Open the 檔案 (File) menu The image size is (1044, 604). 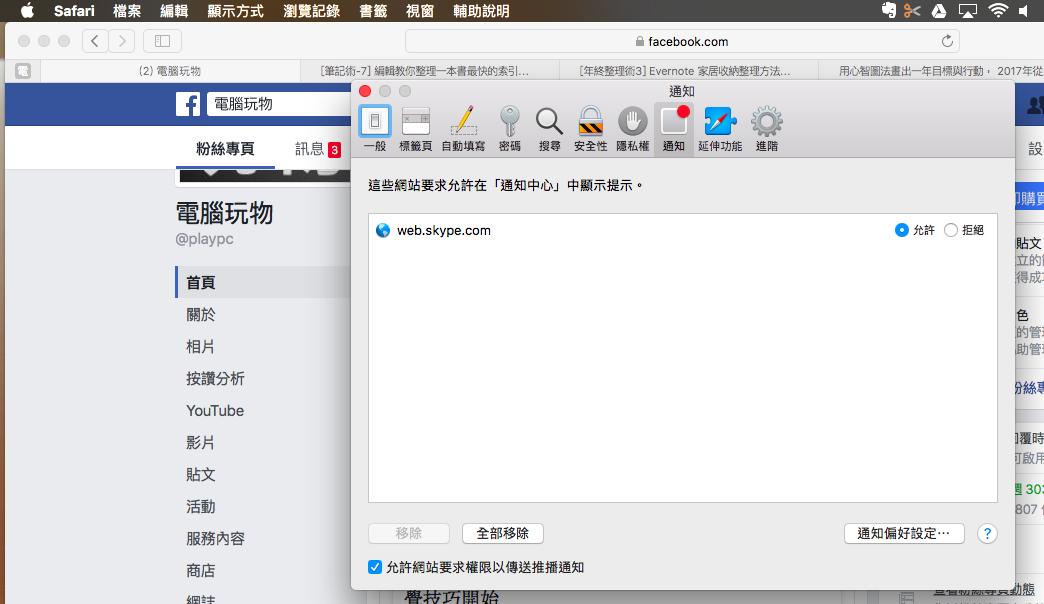(x=127, y=11)
